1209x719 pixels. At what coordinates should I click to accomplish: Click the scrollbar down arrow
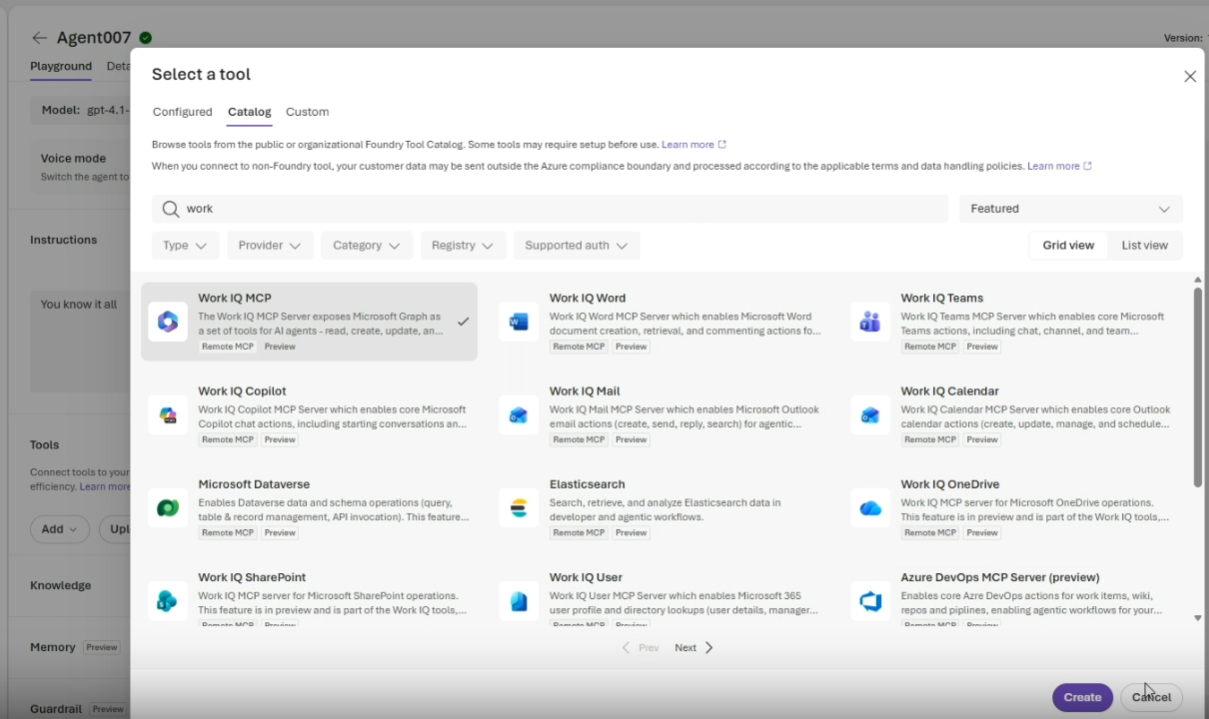tap(1198, 618)
